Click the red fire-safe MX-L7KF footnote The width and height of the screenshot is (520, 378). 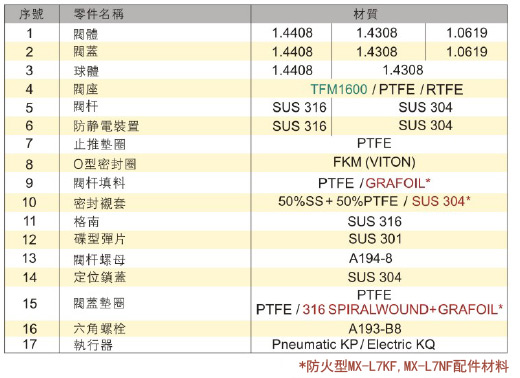pos(404,366)
